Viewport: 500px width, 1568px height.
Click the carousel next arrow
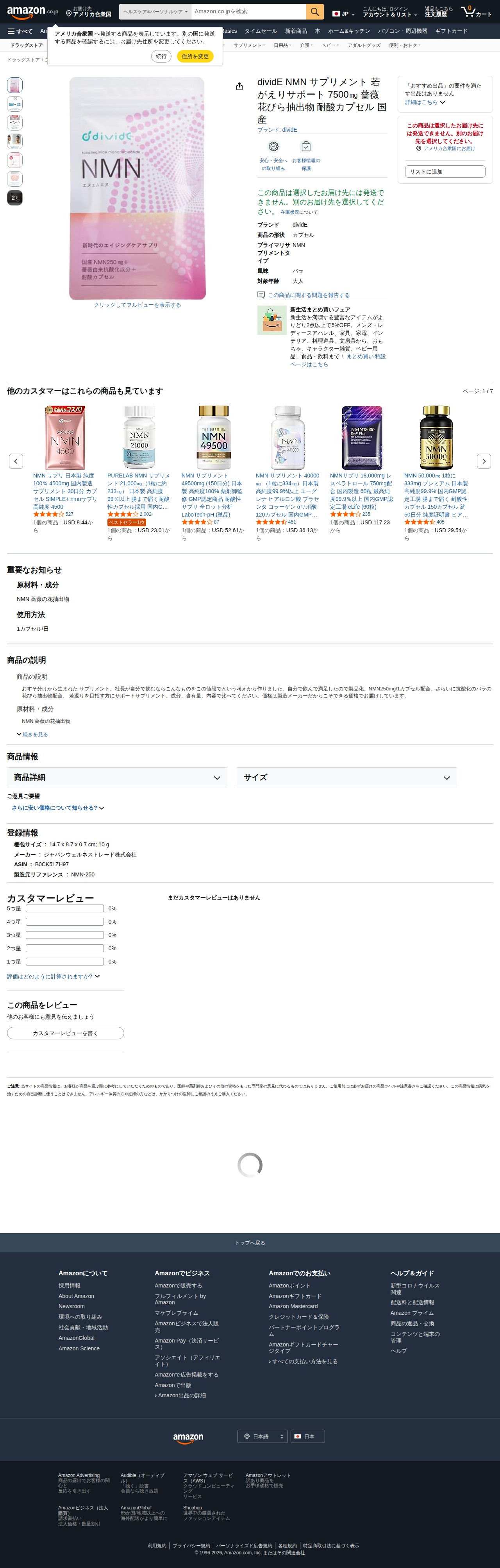pos(484,461)
